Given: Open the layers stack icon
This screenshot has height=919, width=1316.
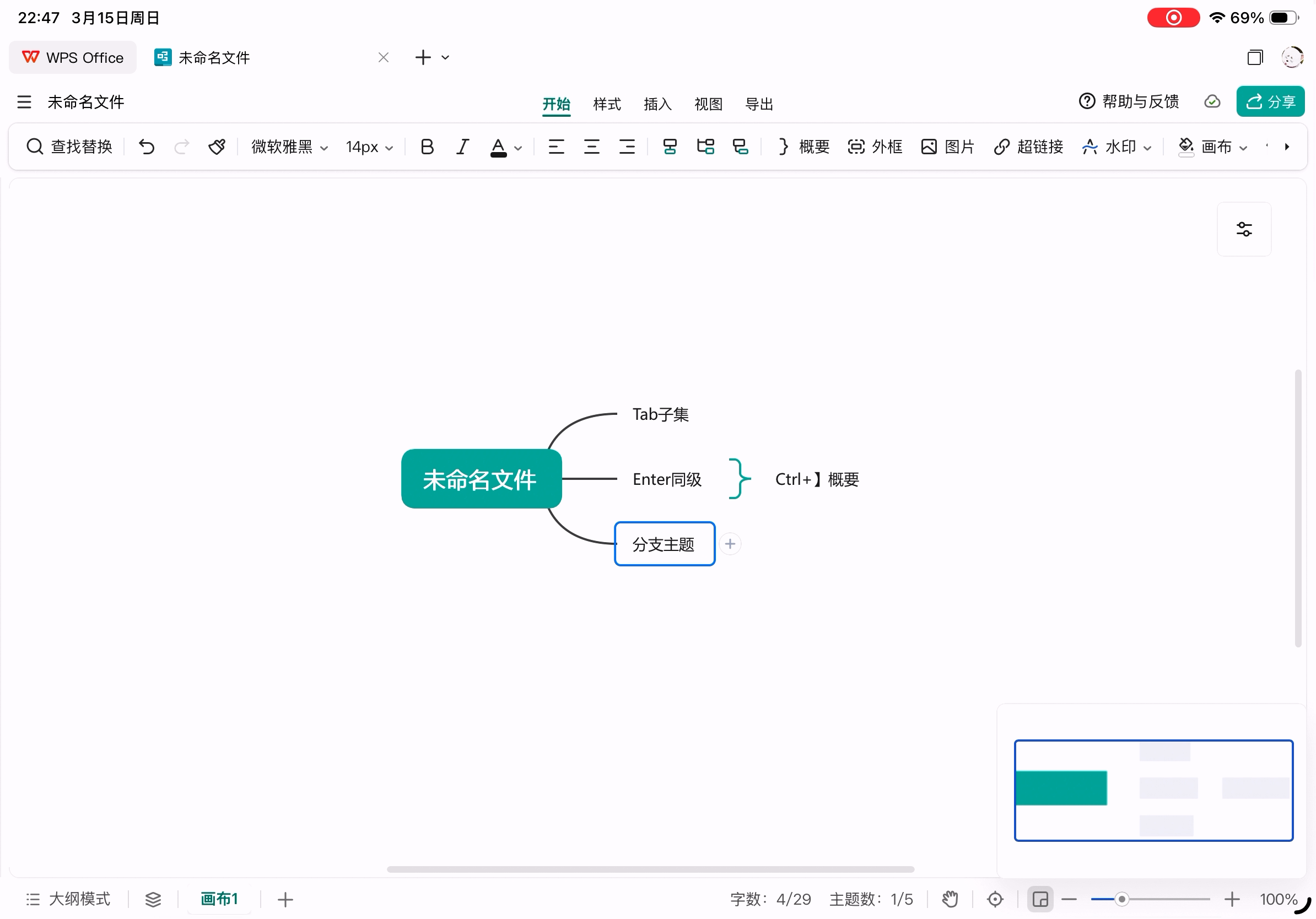Looking at the screenshot, I should [x=153, y=900].
